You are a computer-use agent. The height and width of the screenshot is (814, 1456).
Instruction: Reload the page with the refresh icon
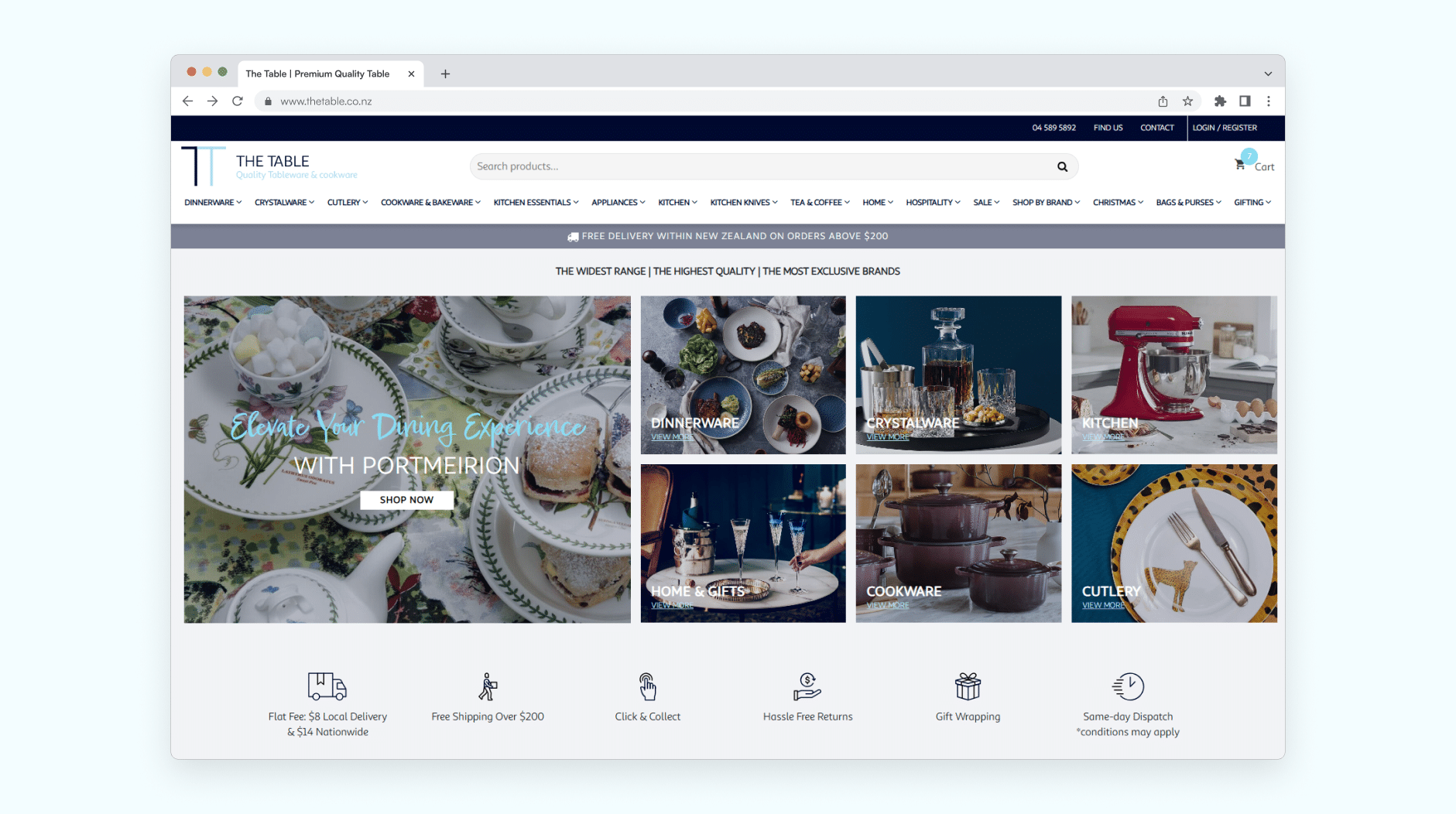(238, 101)
